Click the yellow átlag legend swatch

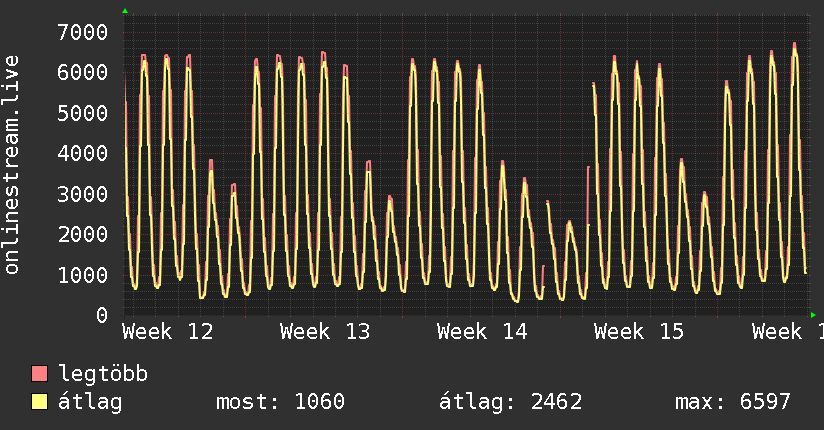tap(39, 402)
